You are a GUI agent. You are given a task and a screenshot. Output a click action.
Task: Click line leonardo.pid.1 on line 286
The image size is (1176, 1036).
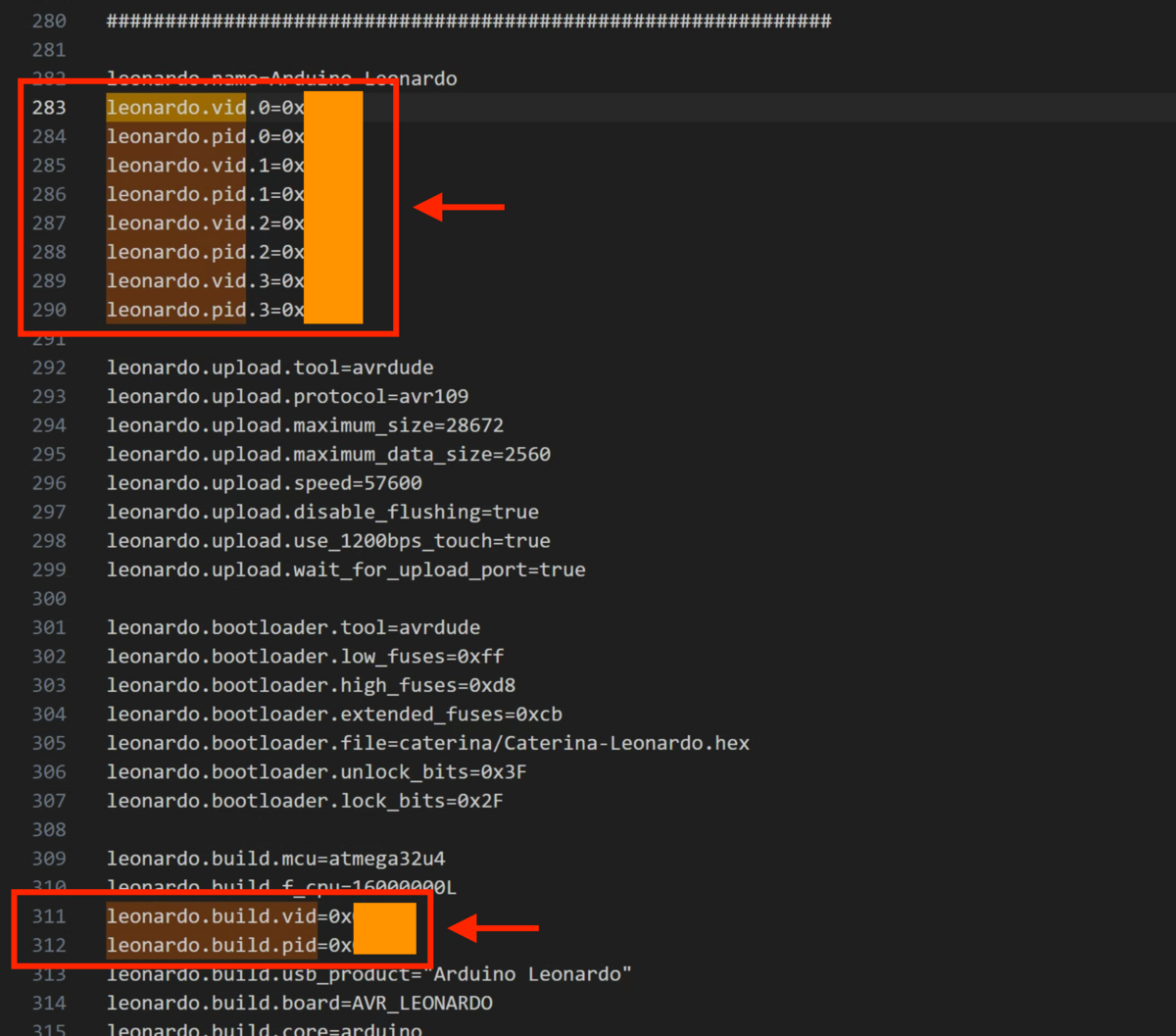point(206,194)
